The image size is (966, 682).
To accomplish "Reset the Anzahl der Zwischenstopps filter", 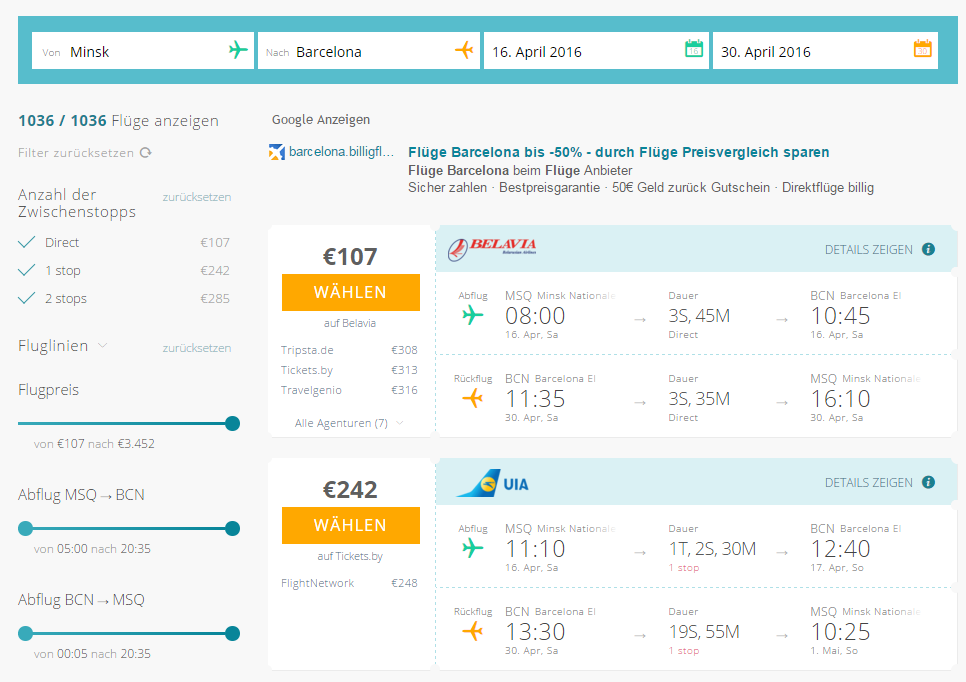I will click(x=197, y=197).
